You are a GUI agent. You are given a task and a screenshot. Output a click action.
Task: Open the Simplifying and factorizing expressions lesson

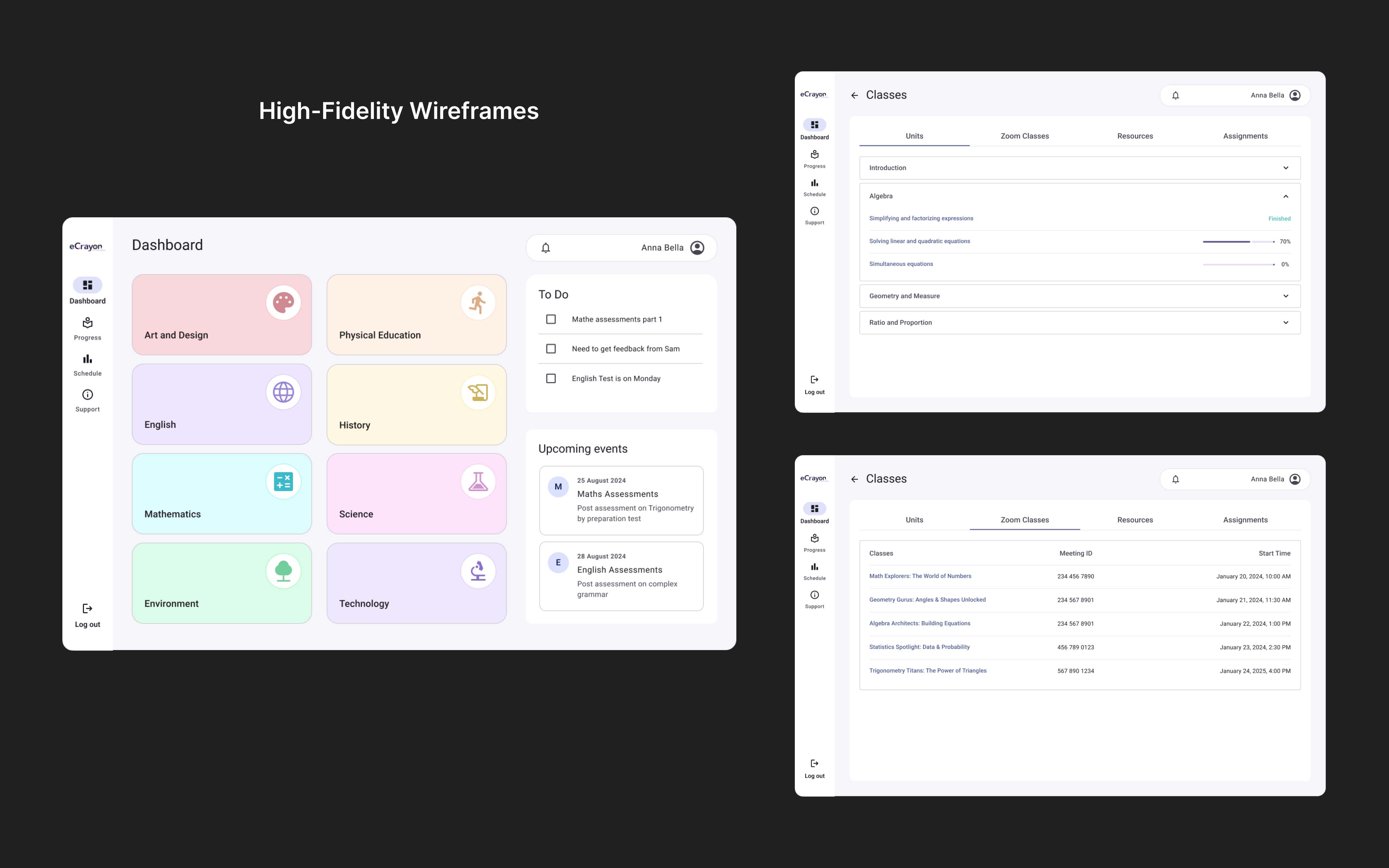click(921, 219)
